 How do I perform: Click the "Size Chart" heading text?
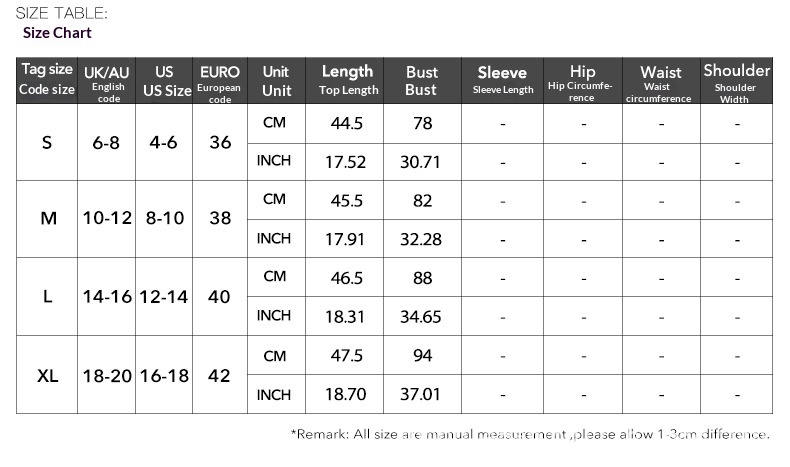pos(57,33)
